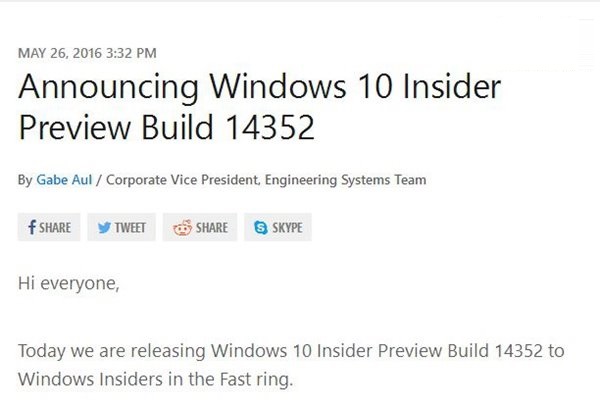
Task: Send the article using the SKYPE button
Action: (278, 227)
